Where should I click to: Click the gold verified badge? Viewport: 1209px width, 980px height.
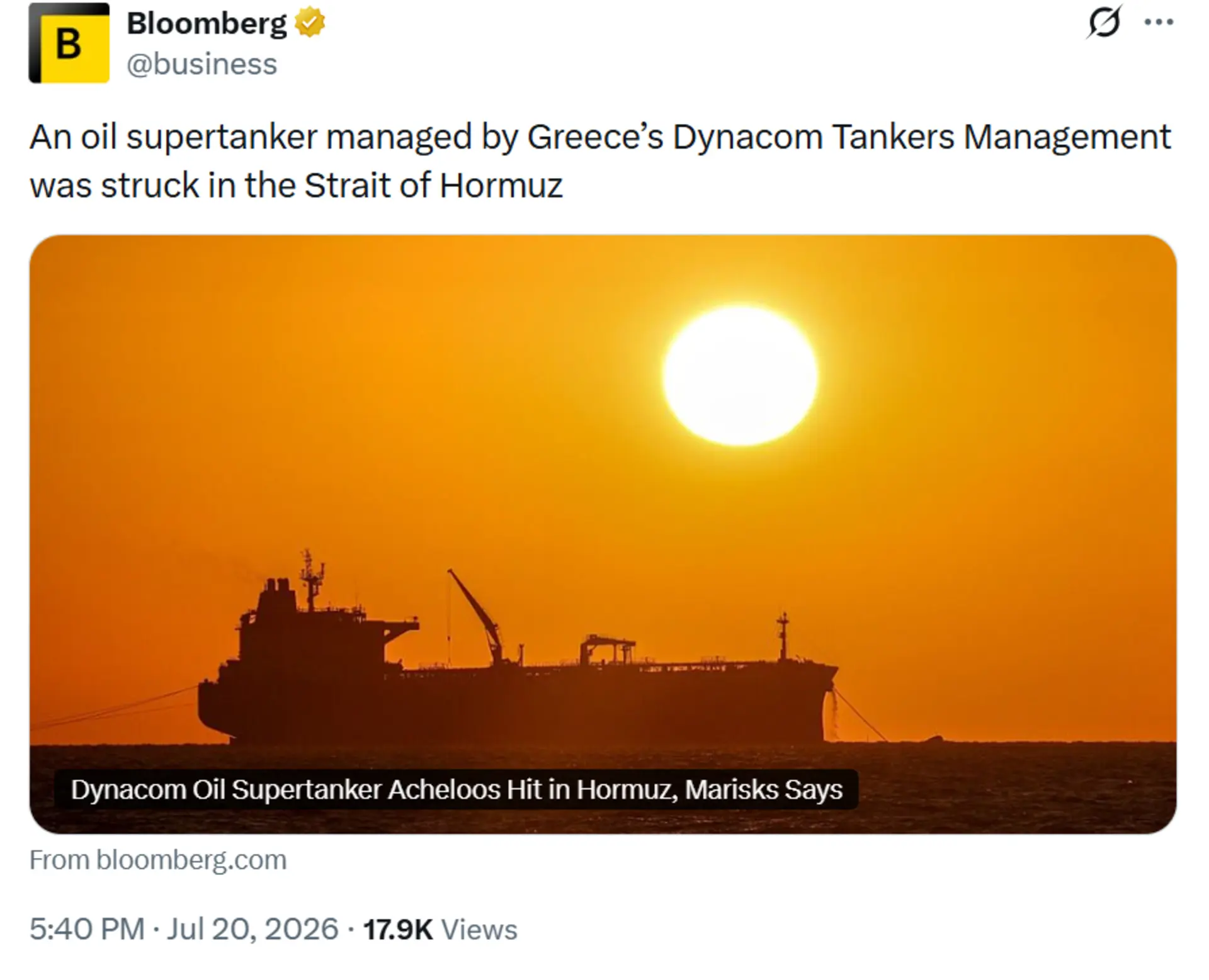310,23
